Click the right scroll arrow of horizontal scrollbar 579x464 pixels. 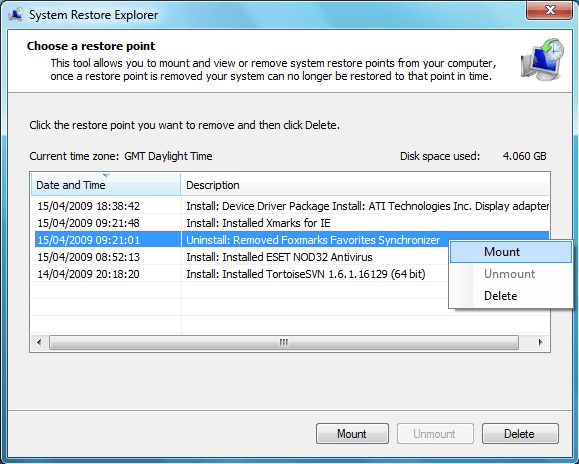click(x=541, y=343)
